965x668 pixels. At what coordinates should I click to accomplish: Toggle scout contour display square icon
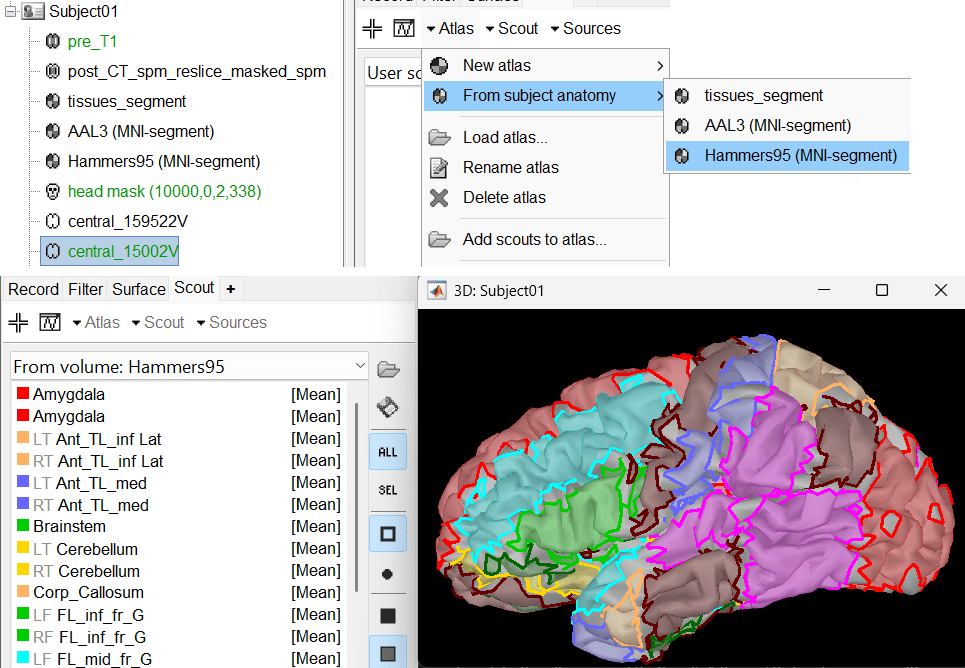(387, 534)
